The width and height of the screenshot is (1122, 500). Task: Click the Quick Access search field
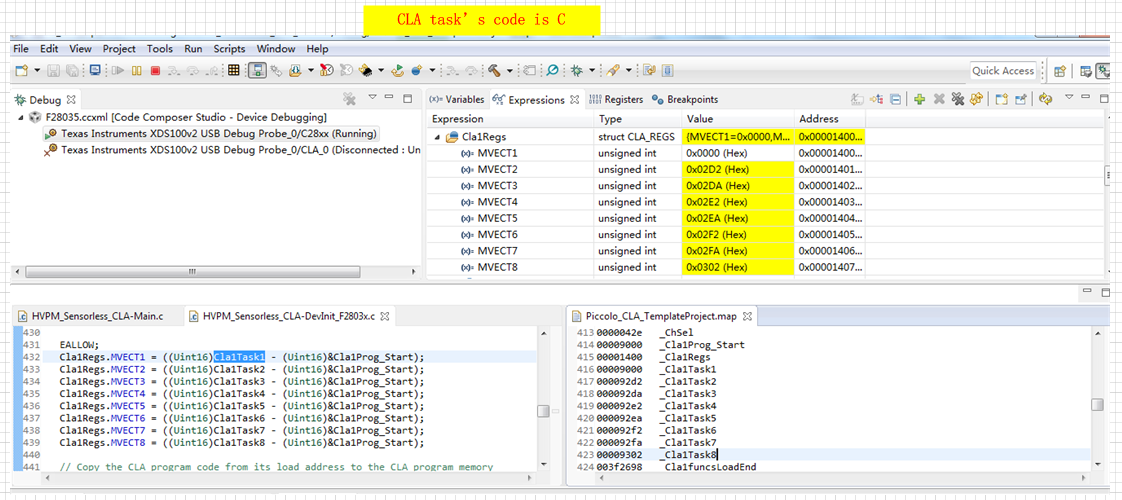point(1003,71)
